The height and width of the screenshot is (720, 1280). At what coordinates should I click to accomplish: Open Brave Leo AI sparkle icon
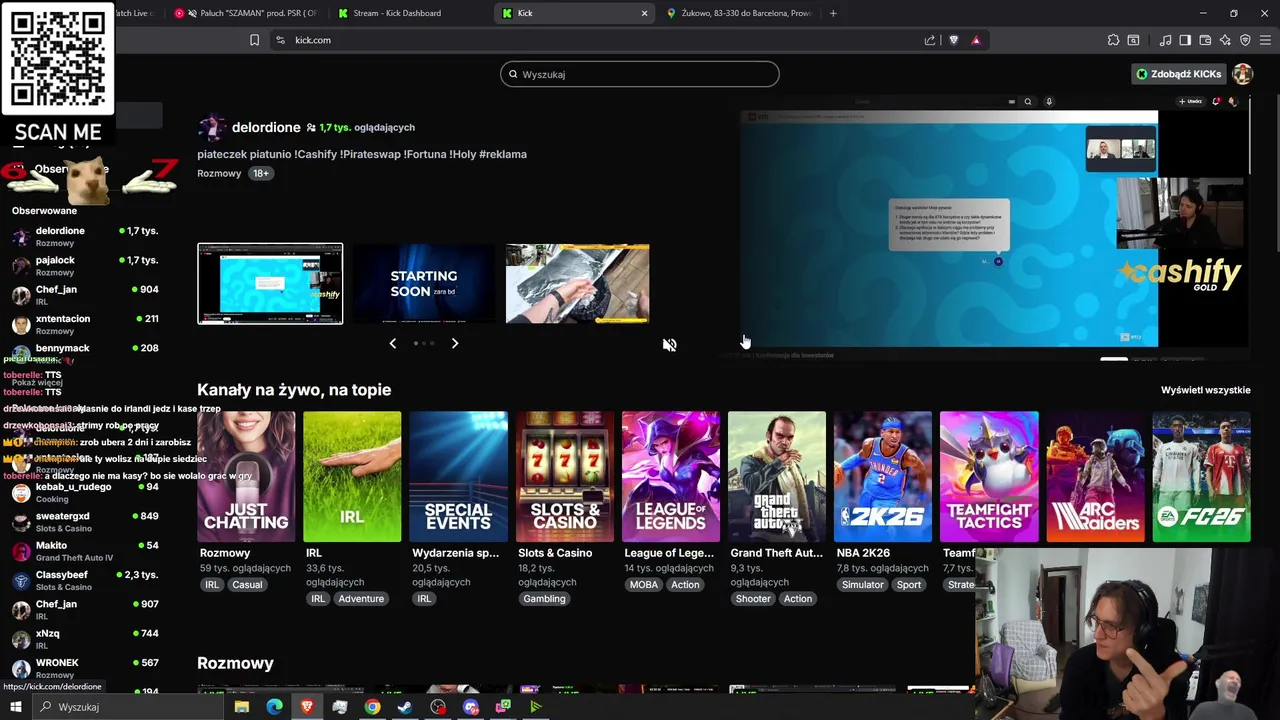(x=1225, y=40)
